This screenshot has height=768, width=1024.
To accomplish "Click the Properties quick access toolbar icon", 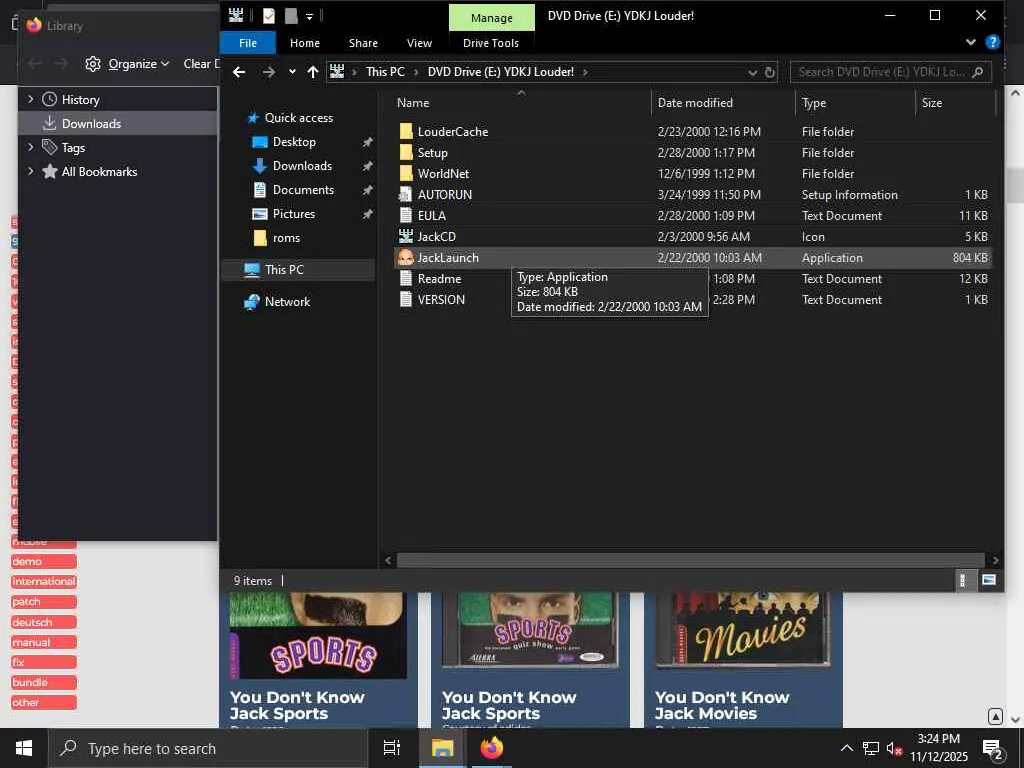I will pos(268,16).
